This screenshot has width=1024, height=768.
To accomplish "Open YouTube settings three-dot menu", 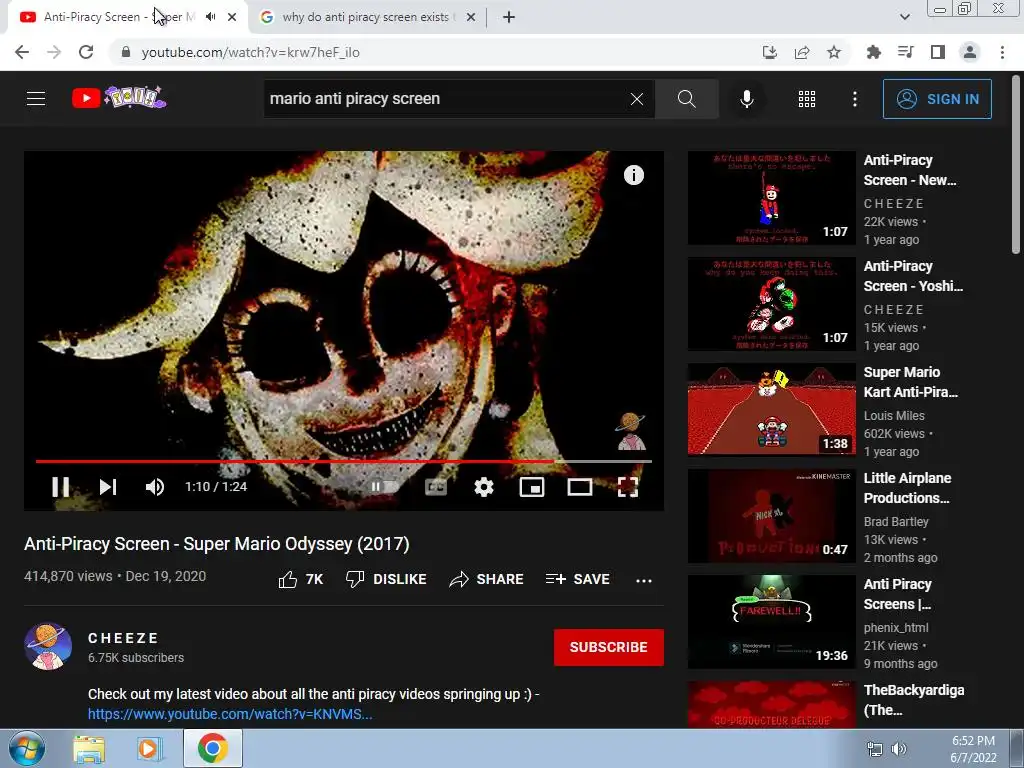I will pos(855,99).
